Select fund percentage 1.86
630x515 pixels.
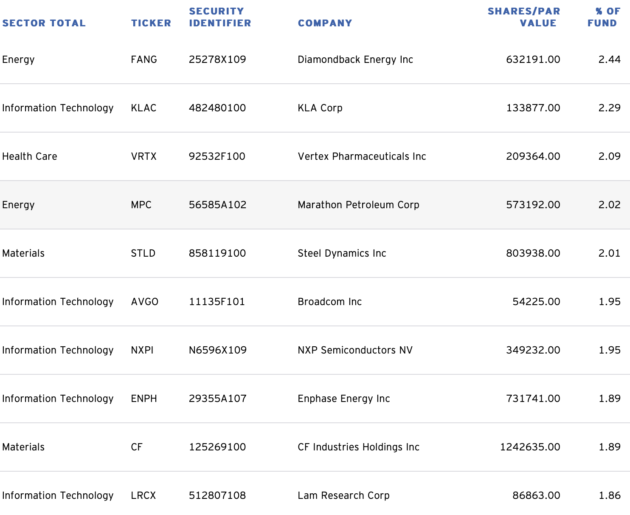pyautogui.click(x=610, y=495)
